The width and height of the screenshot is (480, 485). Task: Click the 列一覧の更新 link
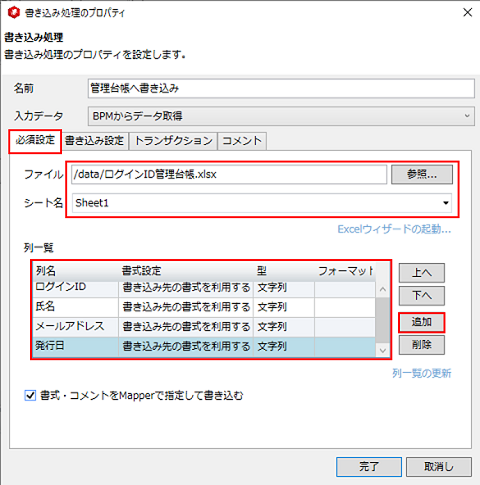(x=421, y=373)
